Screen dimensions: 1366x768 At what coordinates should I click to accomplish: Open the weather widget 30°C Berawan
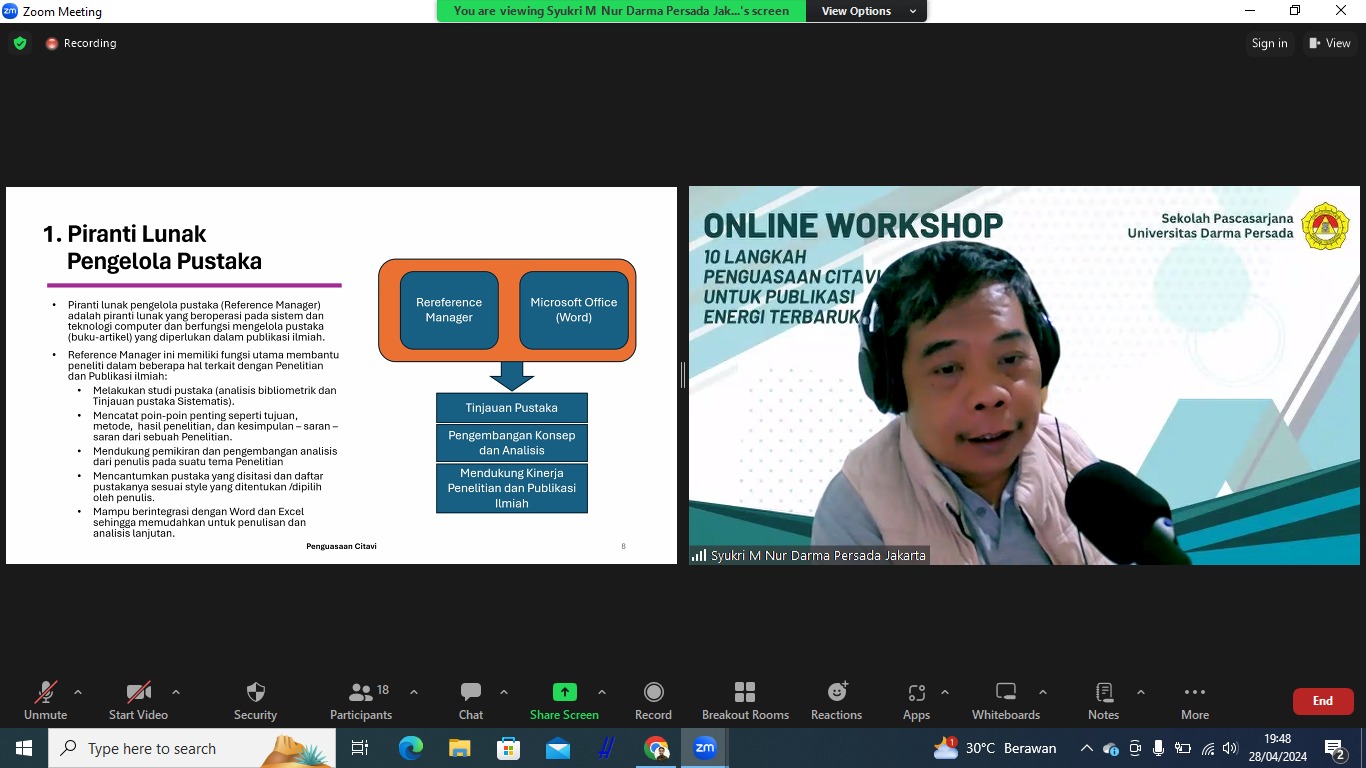click(x=994, y=748)
